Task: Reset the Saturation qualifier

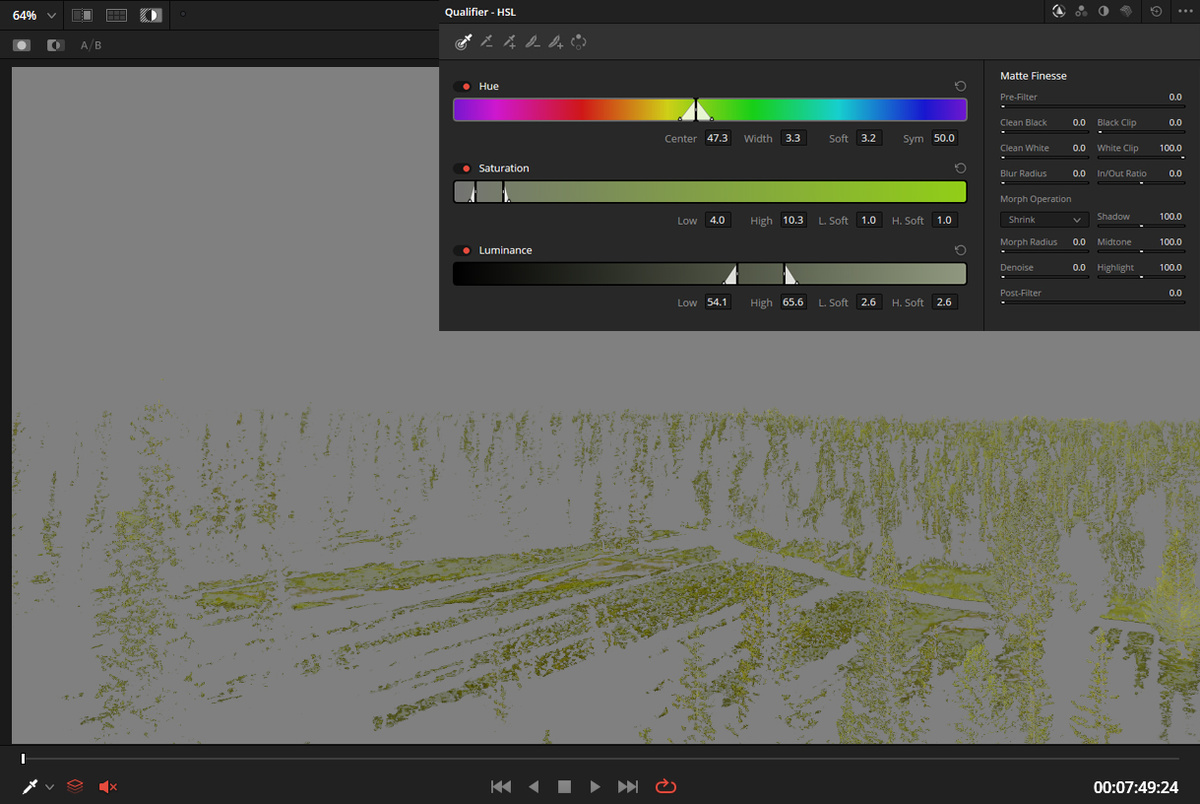Action: pyautogui.click(x=960, y=168)
